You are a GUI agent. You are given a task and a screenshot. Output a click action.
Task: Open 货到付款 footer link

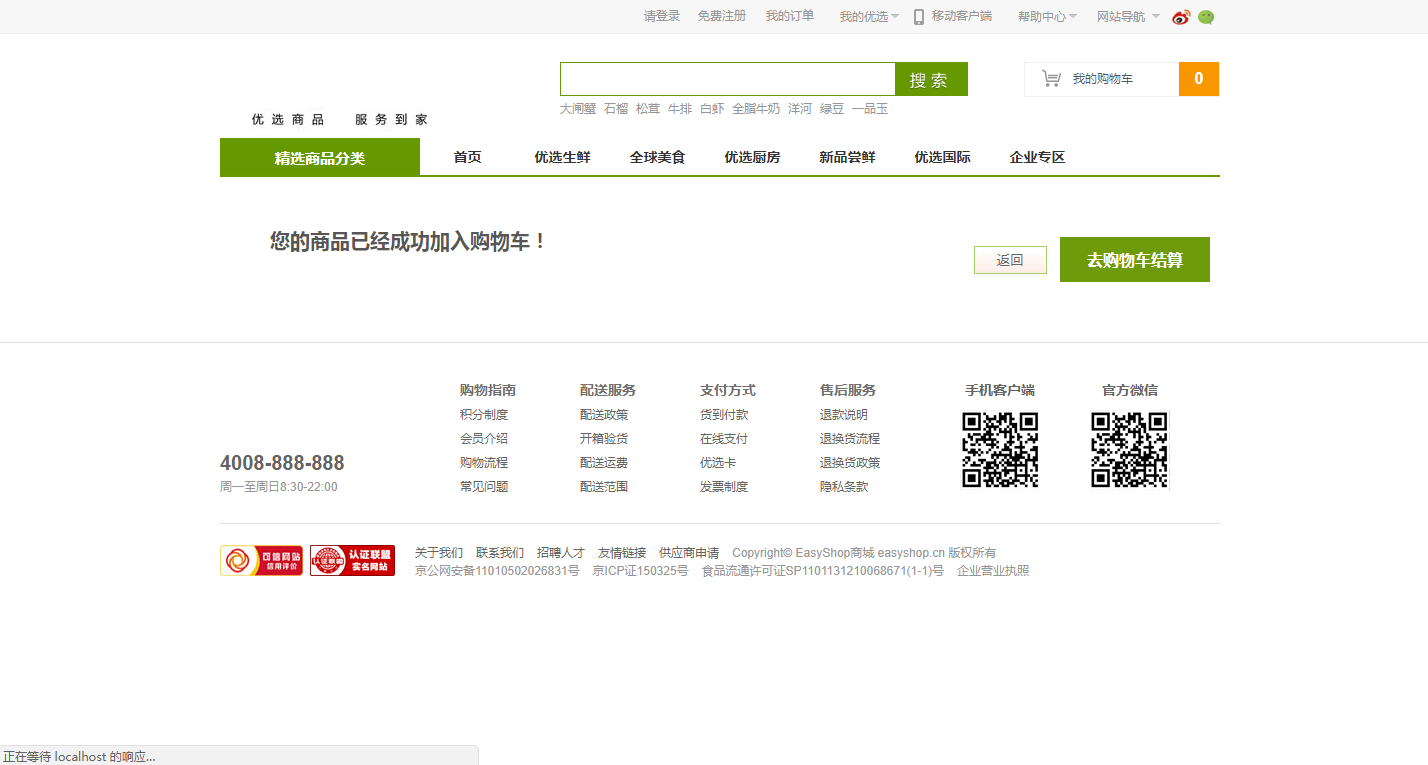(x=724, y=415)
